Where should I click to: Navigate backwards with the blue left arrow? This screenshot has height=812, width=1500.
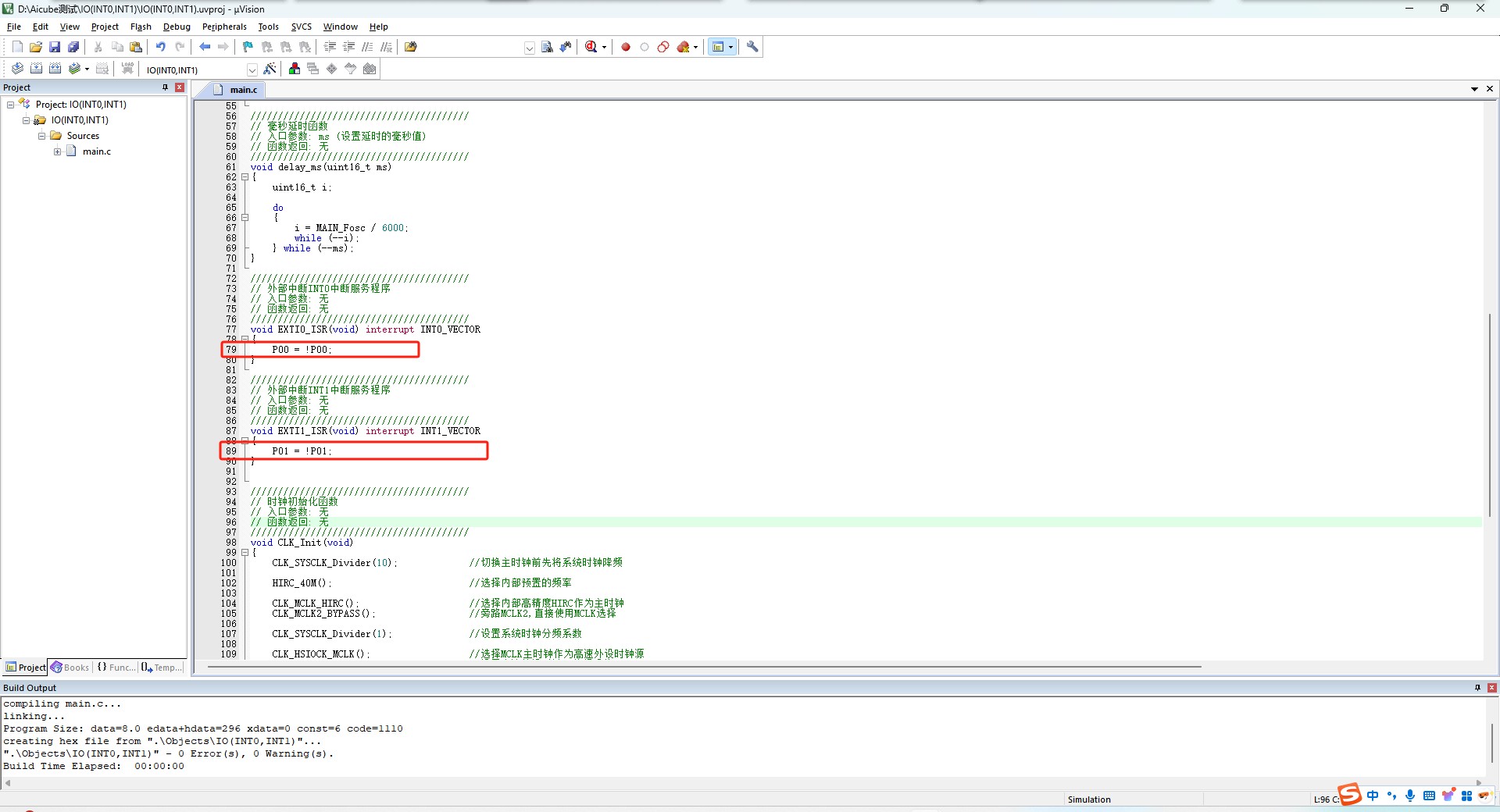(x=205, y=47)
